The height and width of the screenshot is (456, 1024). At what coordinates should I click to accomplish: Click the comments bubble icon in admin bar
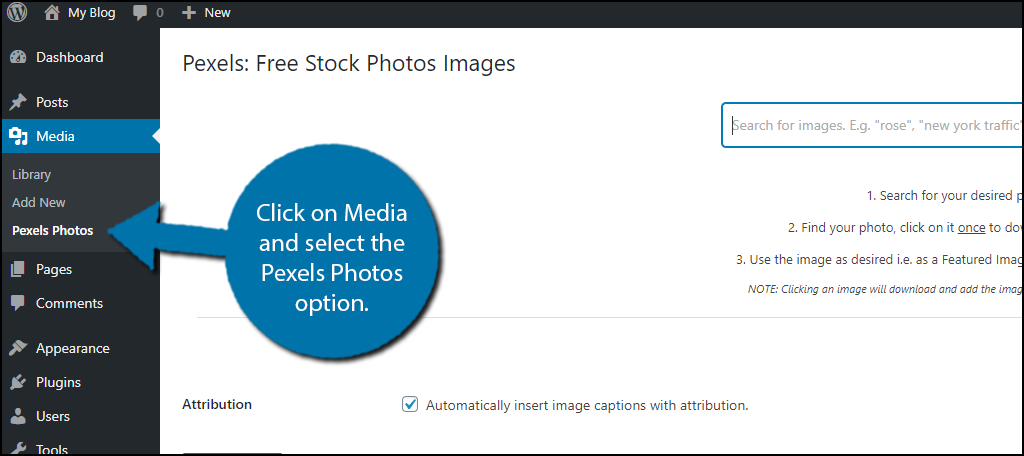coord(140,13)
